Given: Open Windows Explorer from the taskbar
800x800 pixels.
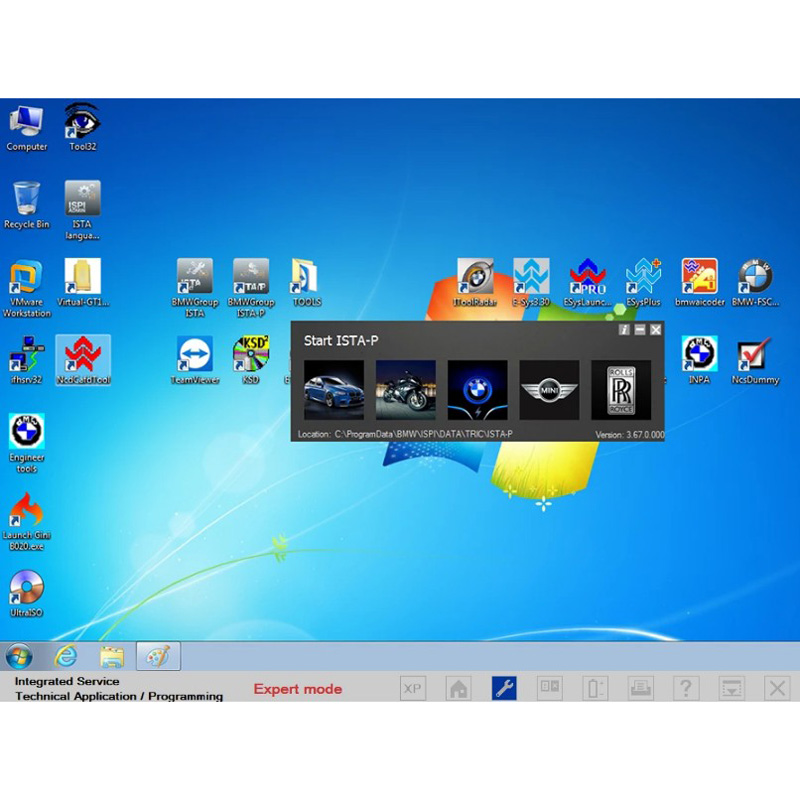Looking at the screenshot, I should pyautogui.click(x=112, y=657).
